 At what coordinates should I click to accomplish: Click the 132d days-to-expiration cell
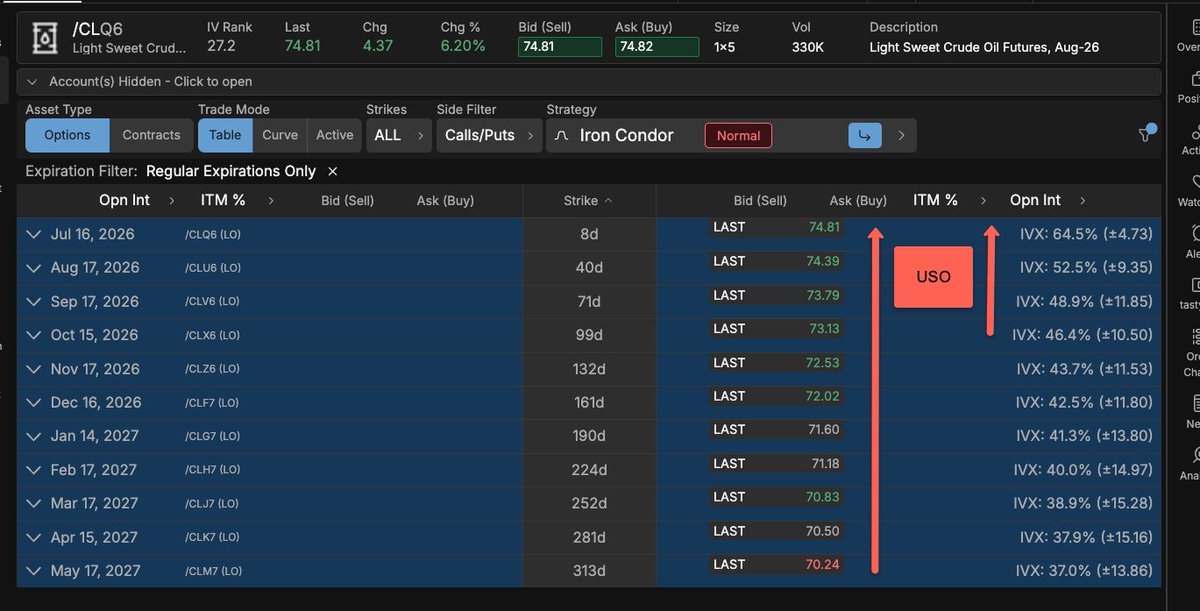[588, 369]
